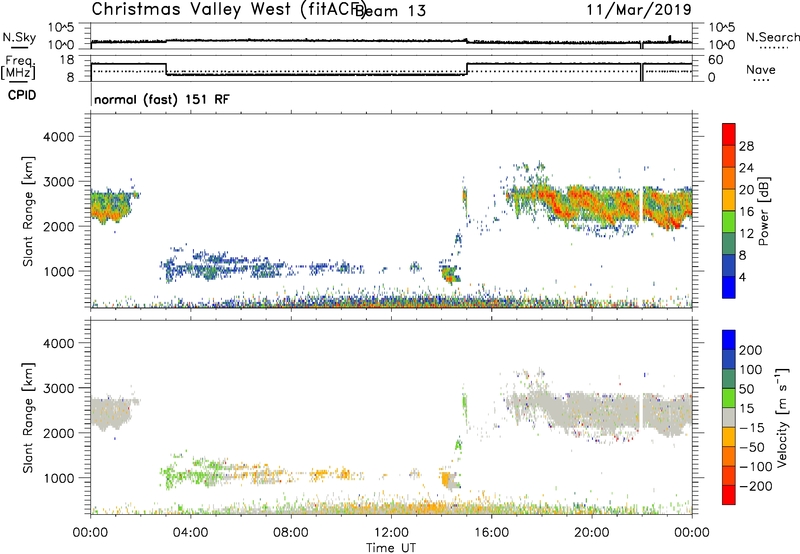Click the title "Christmas Valley West (fitACF)"
800x554 pixels.
click(x=228, y=9)
